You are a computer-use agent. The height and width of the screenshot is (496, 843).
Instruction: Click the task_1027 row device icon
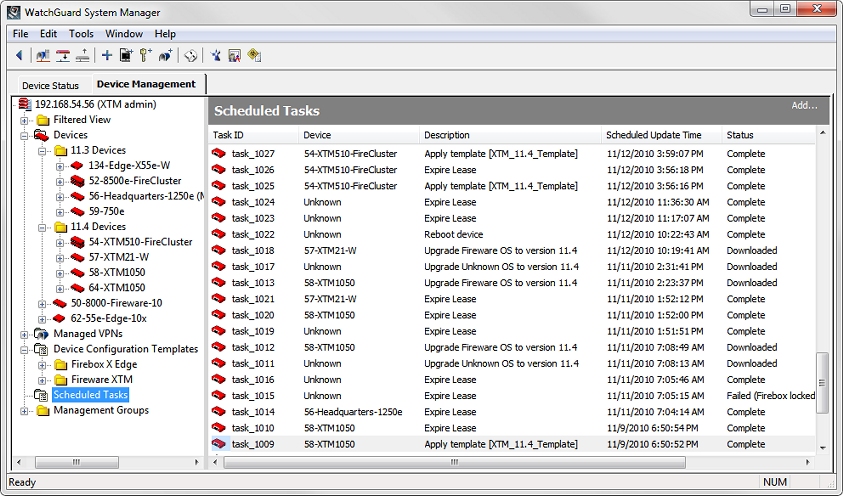coord(219,154)
